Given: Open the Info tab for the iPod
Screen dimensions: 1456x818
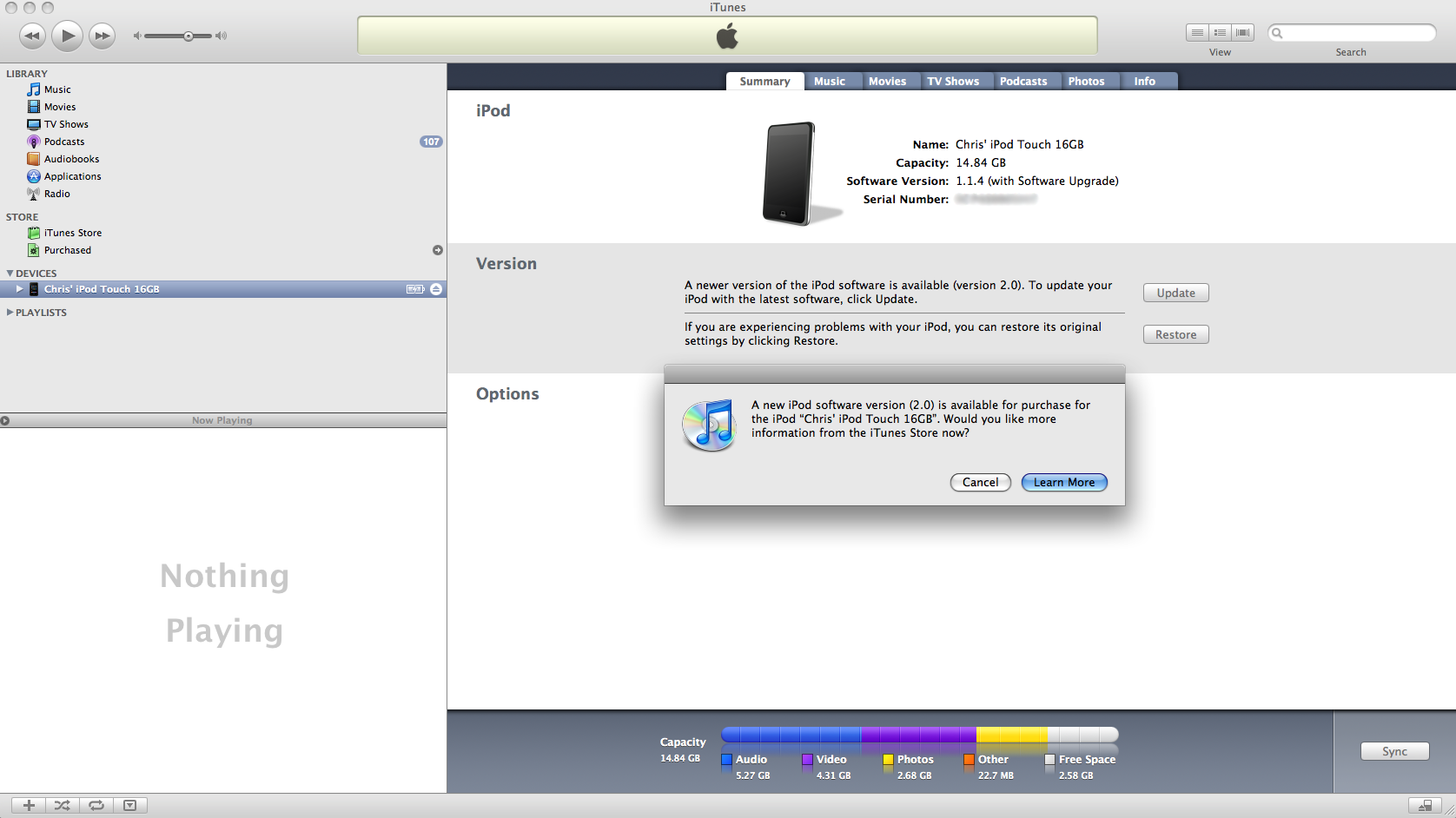Looking at the screenshot, I should click(x=1145, y=81).
